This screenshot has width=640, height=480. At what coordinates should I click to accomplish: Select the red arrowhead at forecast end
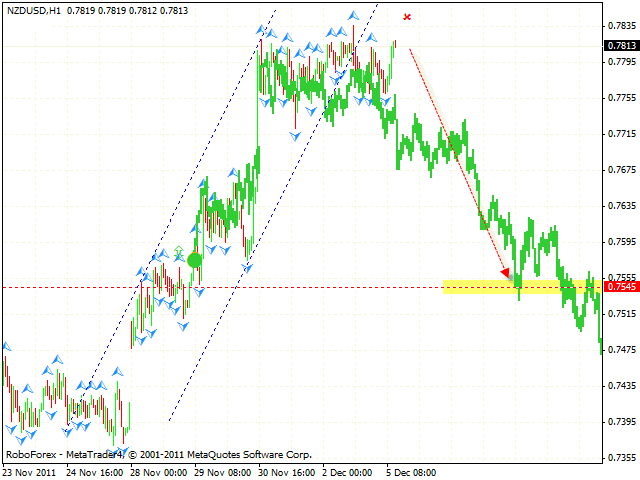pos(506,272)
